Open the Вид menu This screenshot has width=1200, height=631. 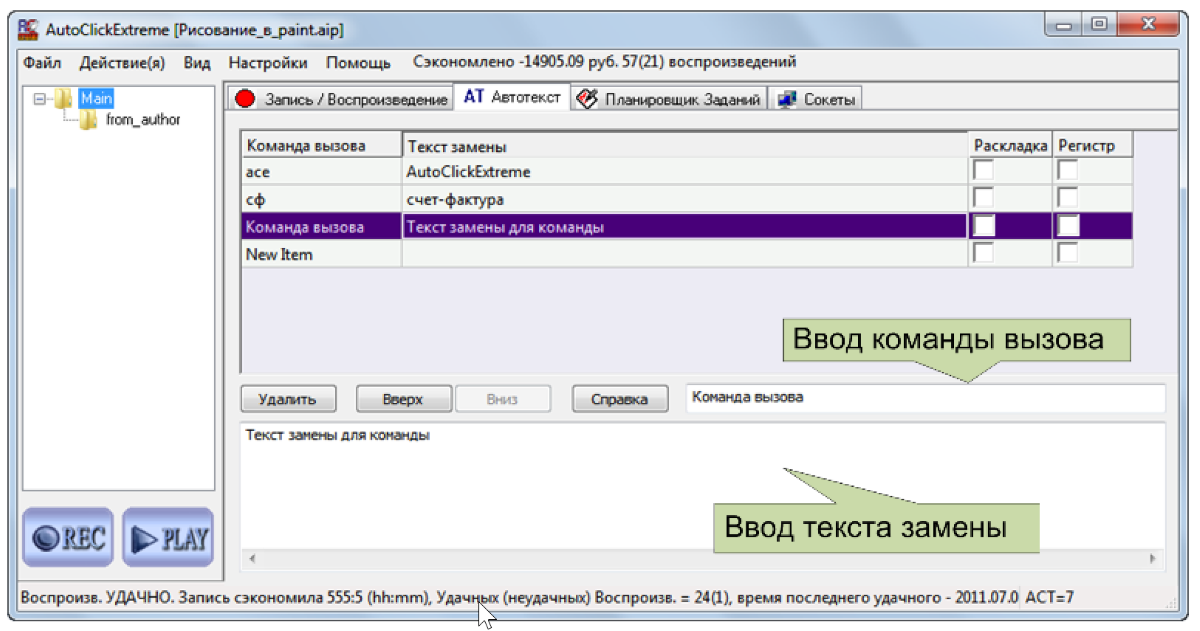[x=197, y=62]
